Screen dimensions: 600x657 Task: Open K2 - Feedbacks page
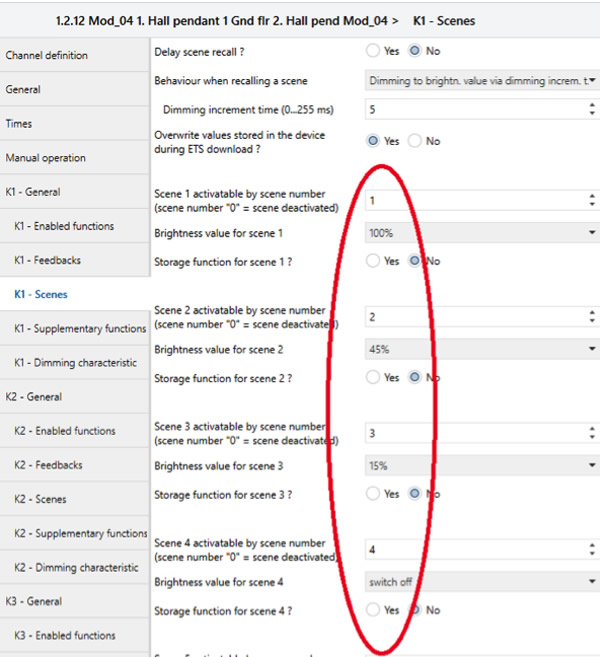click(75, 465)
